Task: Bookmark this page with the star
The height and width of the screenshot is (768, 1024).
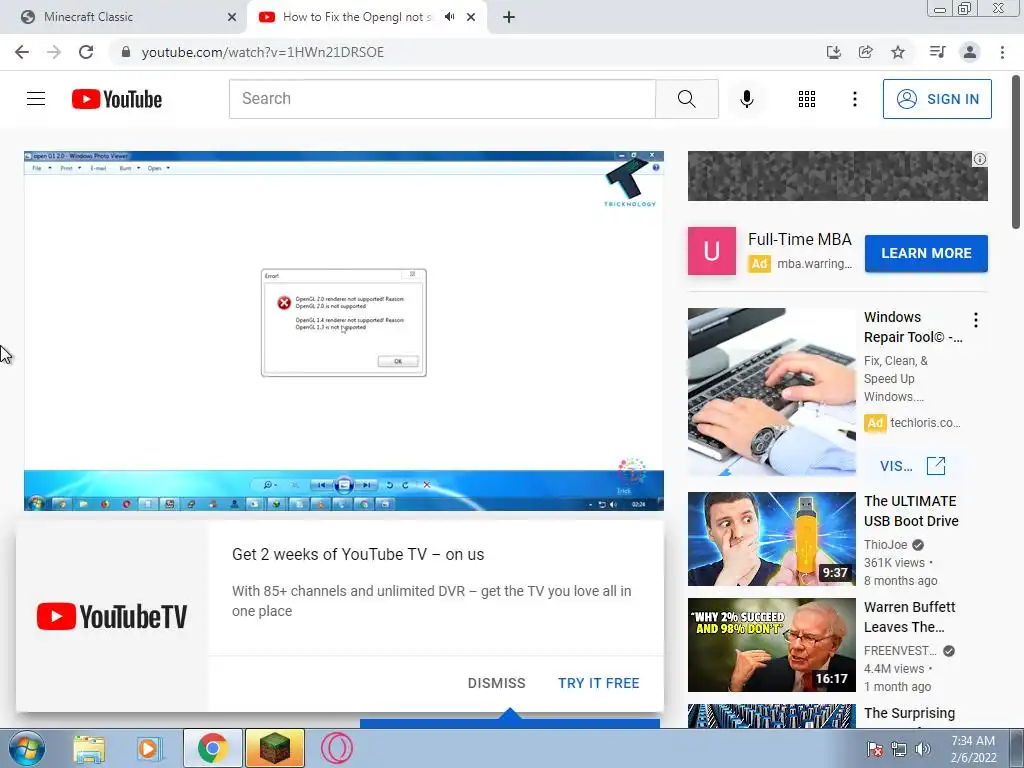Action: (898, 52)
